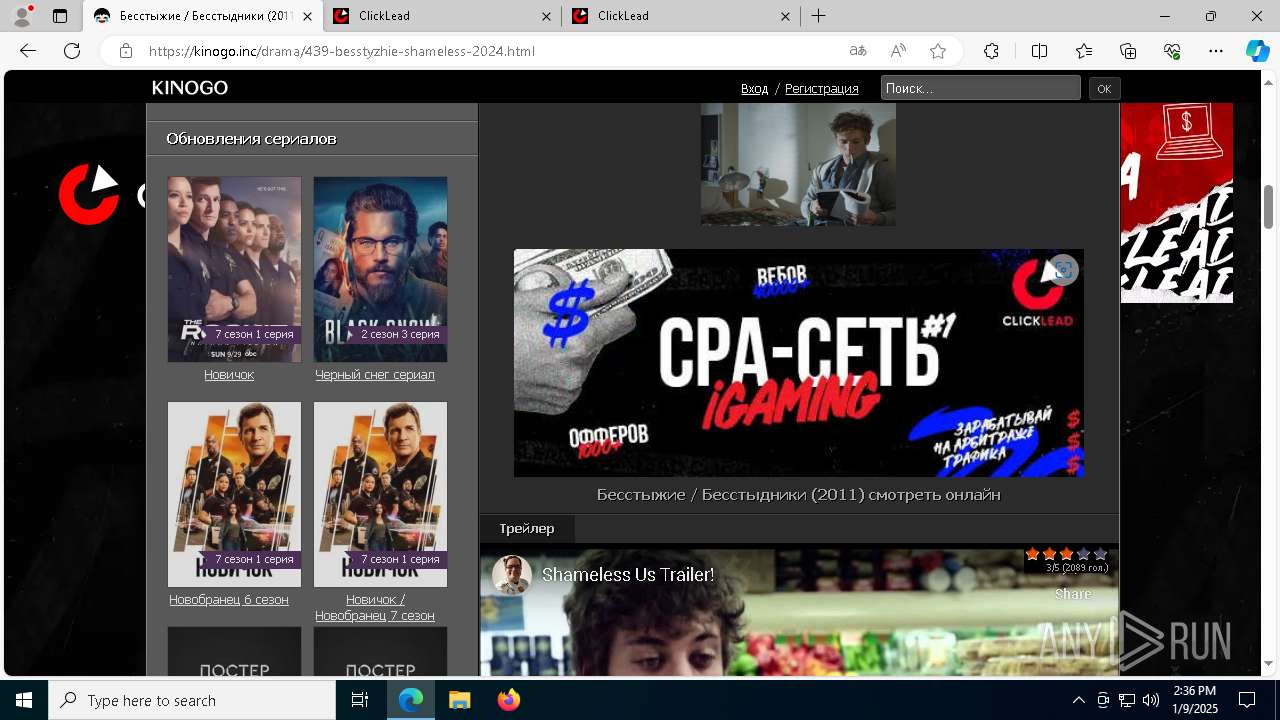Click the KINOGO site logo
Image resolution: width=1280 pixels, height=720 pixels.
190,88
